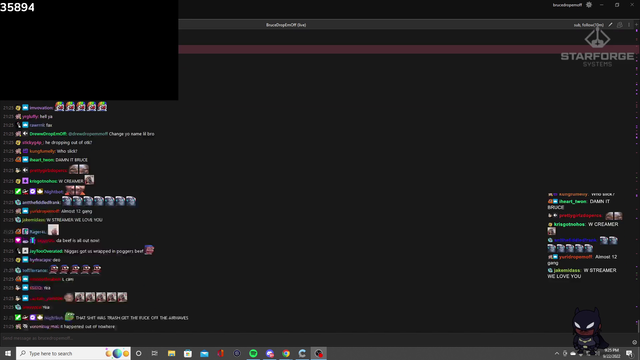Open Chatterino settings gear icon
This screenshot has height=360, width=640.
click(589, 5)
